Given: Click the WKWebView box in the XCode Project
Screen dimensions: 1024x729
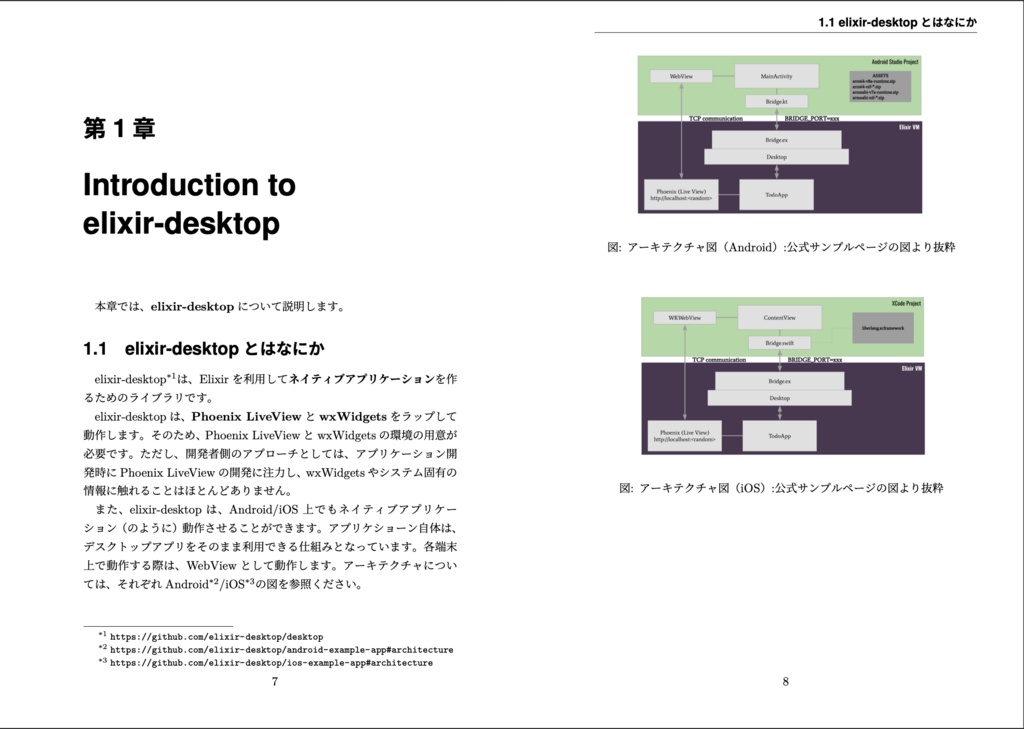Looking at the screenshot, I should (683, 316).
